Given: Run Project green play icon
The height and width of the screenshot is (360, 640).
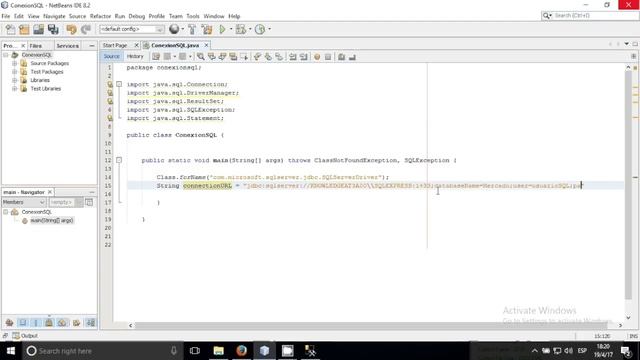Looking at the screenshot, I should pos(222,29).
